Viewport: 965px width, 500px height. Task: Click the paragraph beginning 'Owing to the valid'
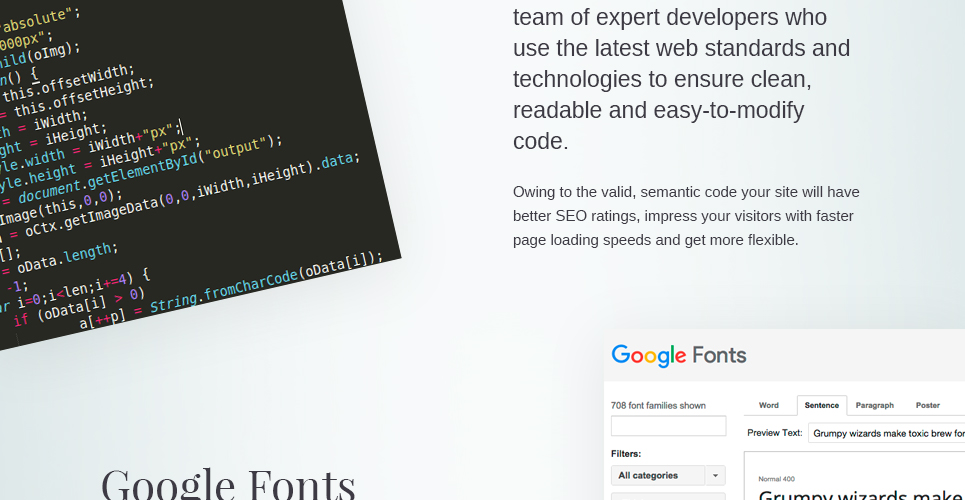pyautogui.click(x=686, y=216)
